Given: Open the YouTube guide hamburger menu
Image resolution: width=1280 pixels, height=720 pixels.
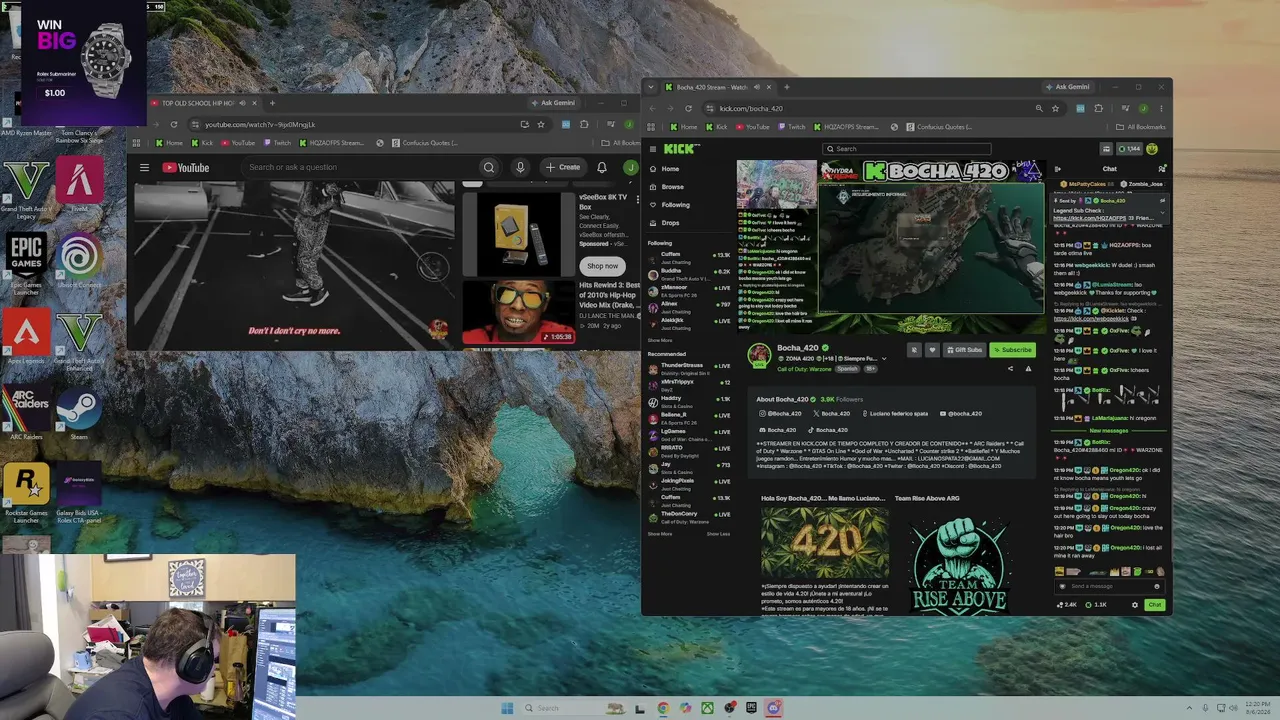Looking at the screenshot, I should point(144,168).
